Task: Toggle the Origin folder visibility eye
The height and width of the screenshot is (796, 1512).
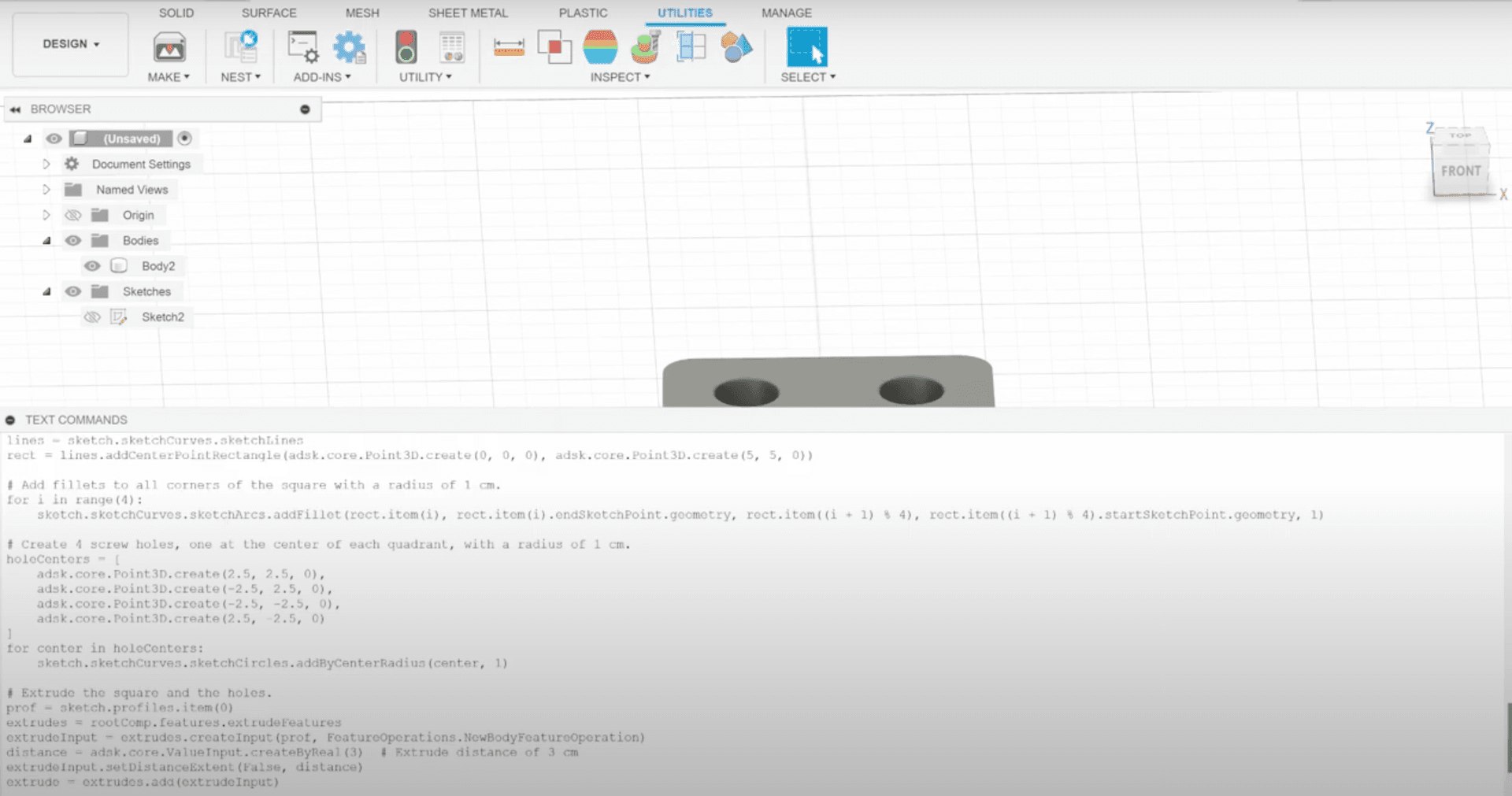Action: (x=73, y=216)
